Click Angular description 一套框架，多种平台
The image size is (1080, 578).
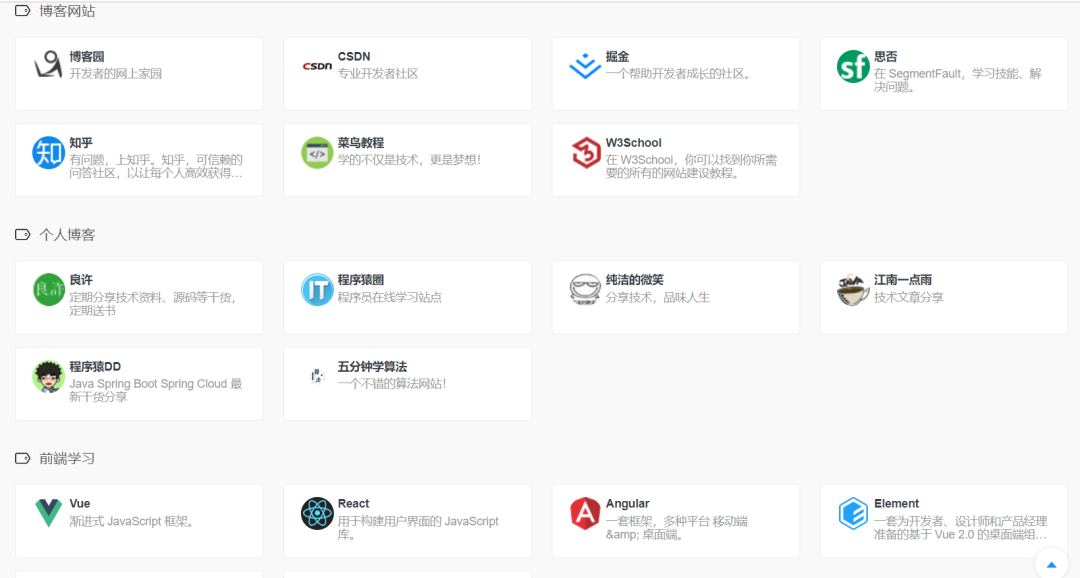pyautogui.click(x=676, y=528)
